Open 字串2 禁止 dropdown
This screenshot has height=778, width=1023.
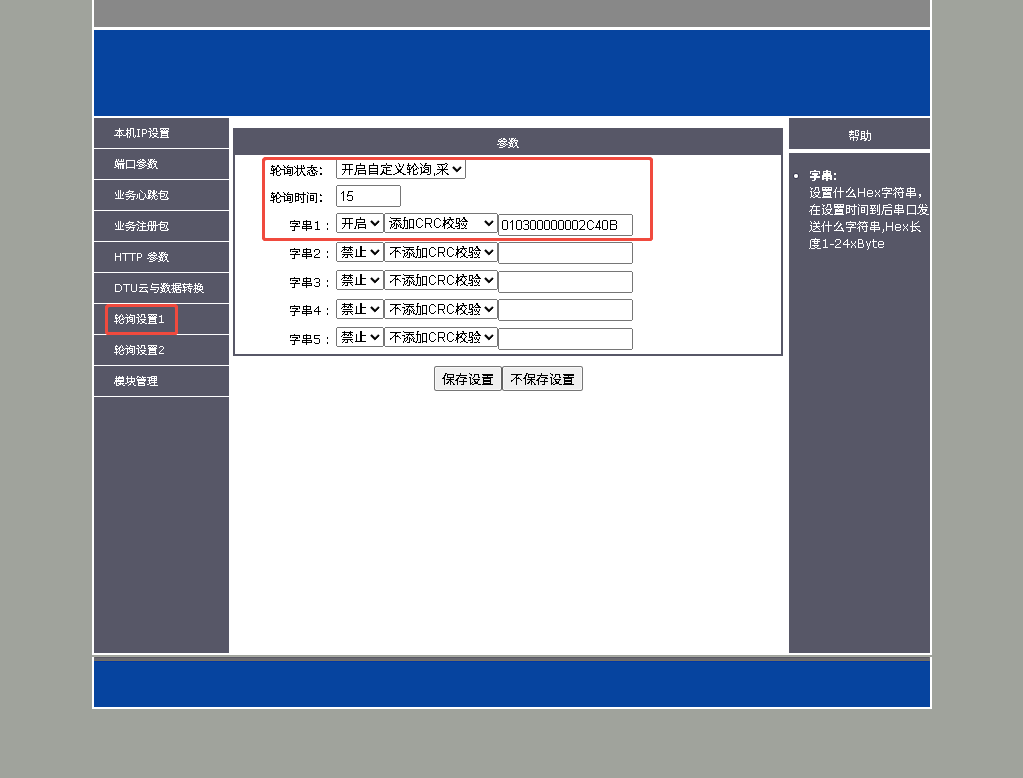coord(359,253)
